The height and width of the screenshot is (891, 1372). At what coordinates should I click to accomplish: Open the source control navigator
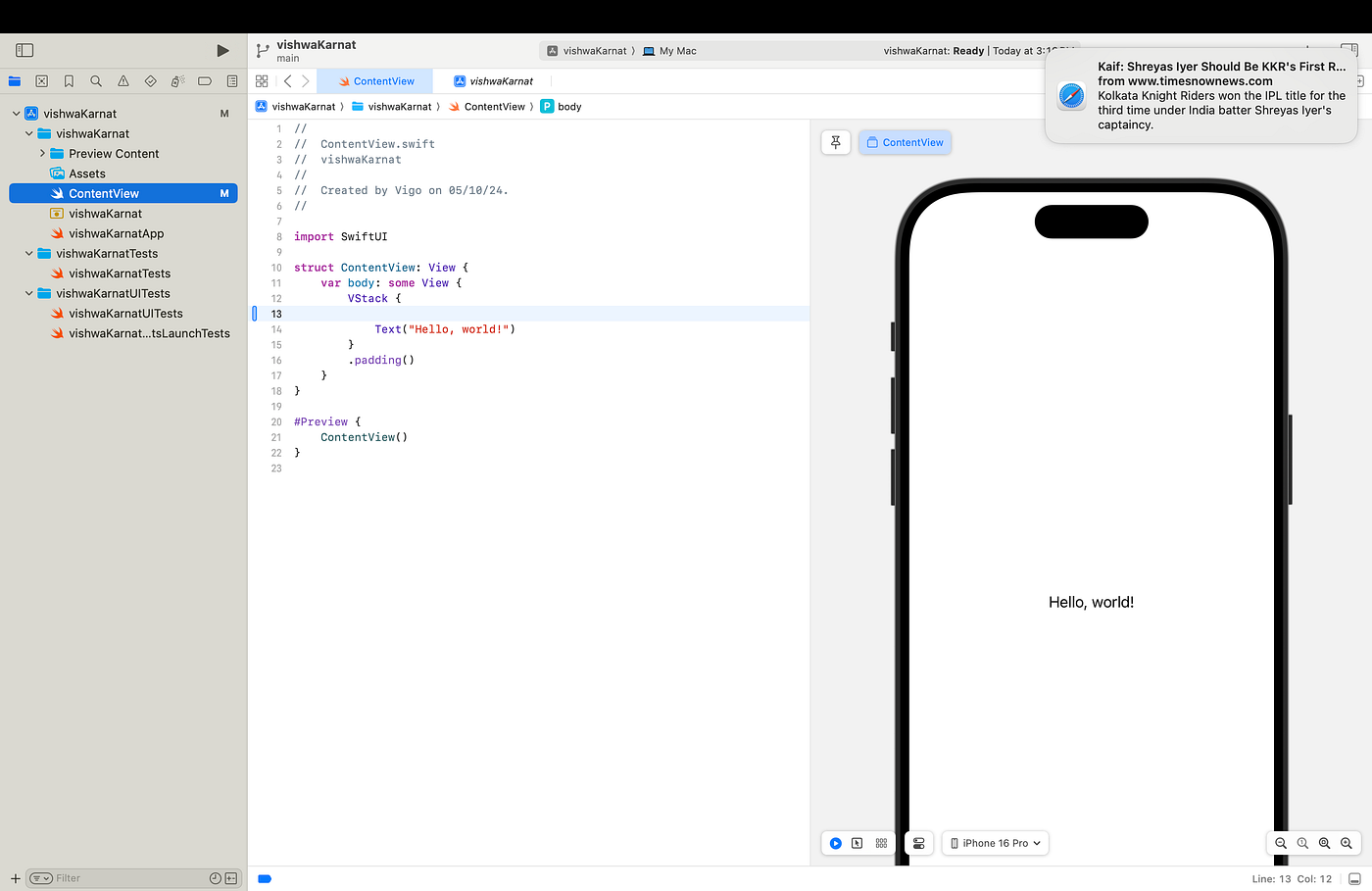click(41, 81)
